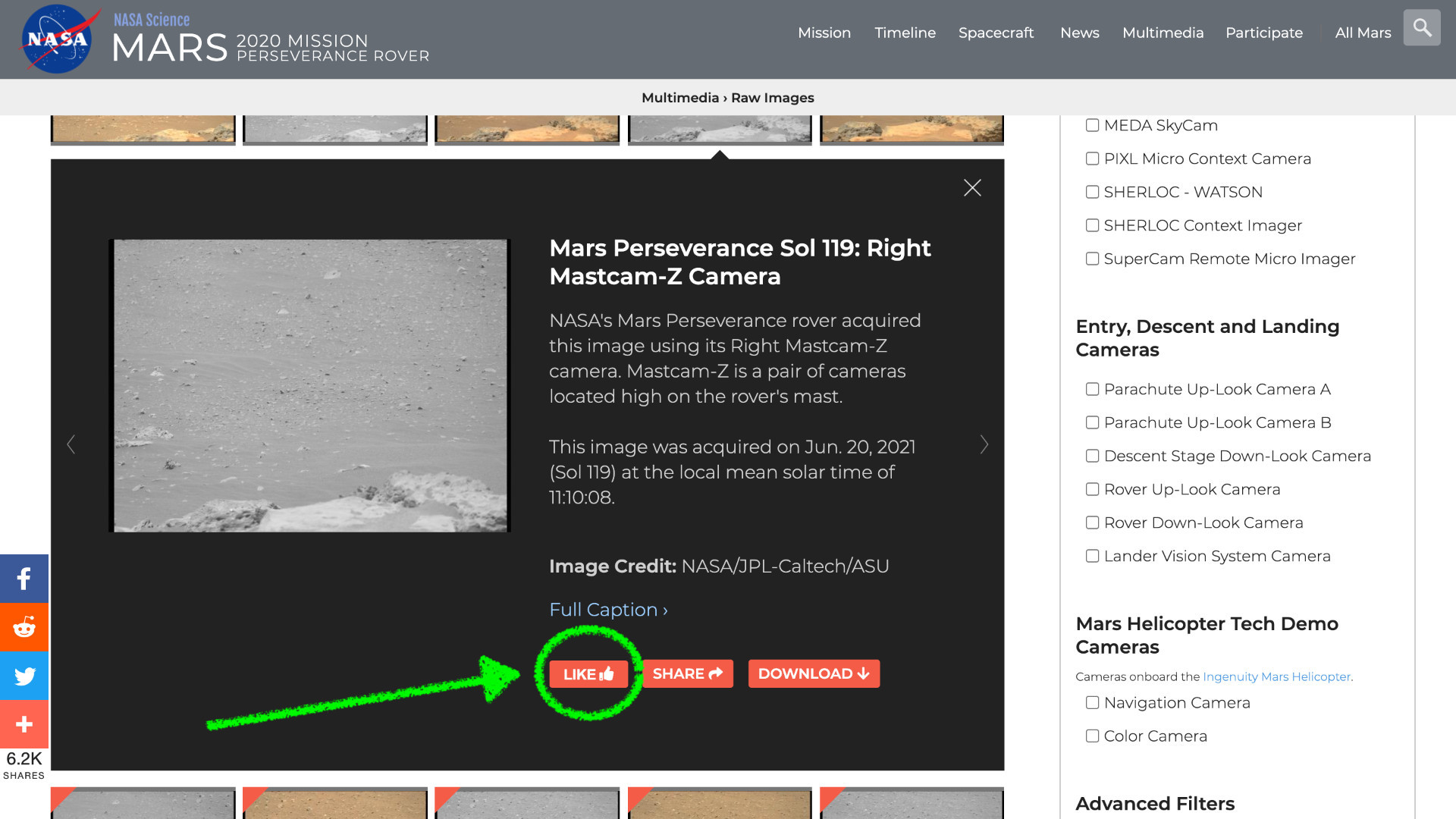
Task: Open the Timeline menu
Action: 905,33
